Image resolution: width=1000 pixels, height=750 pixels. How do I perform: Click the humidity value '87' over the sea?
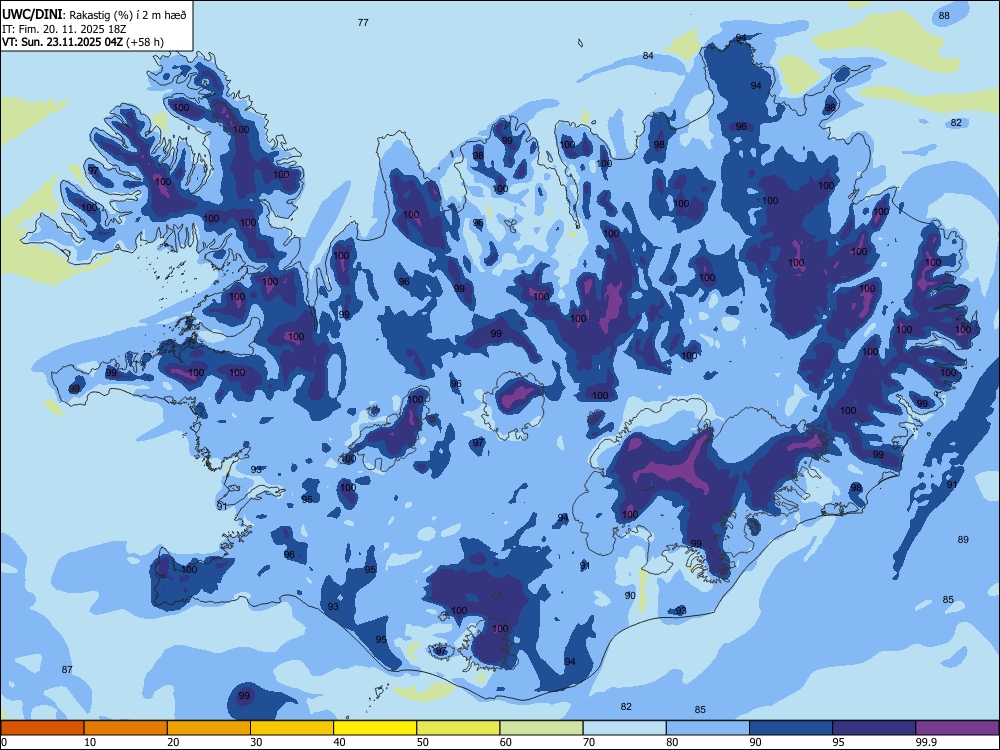point(67,669)
